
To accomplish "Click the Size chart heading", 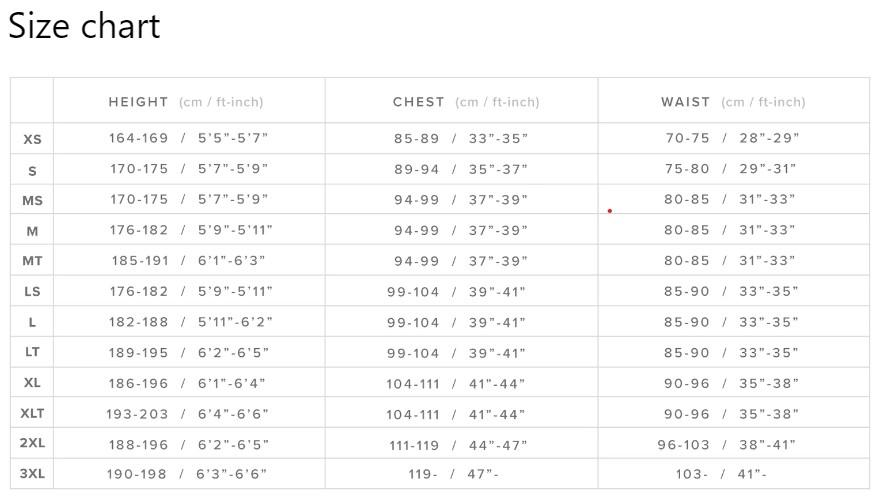I will (x=84, y=26).
